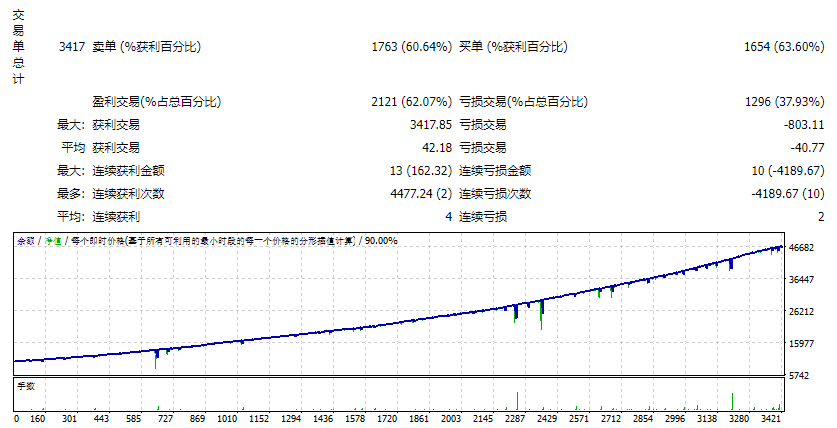Select the 连续亏损金额 label
The height and width of the screenshot is (428, 837).
495,171
